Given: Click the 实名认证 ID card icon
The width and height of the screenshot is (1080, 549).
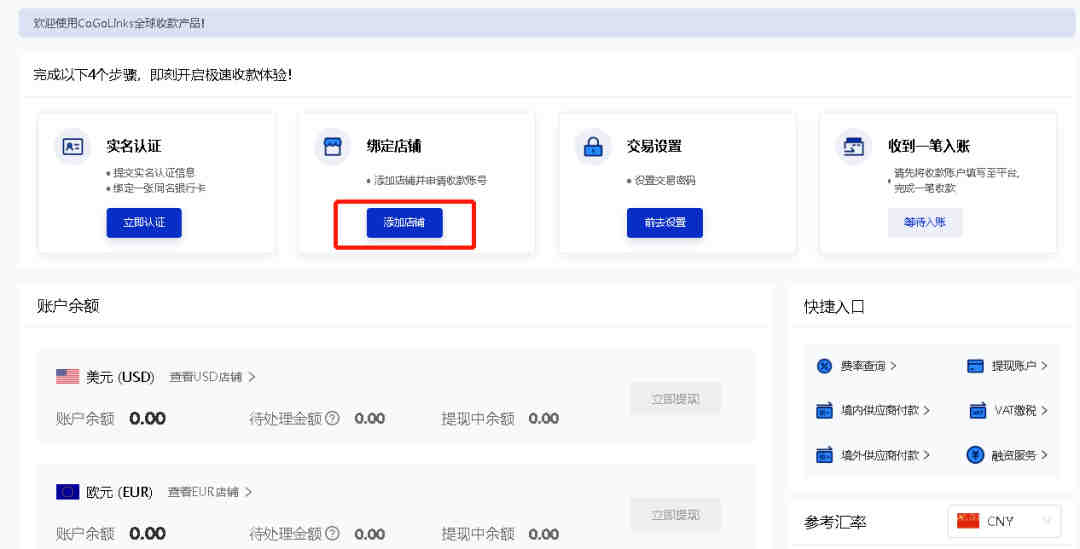Looking at the screenshot, I should pyautogui.click(x=73, y=147).
